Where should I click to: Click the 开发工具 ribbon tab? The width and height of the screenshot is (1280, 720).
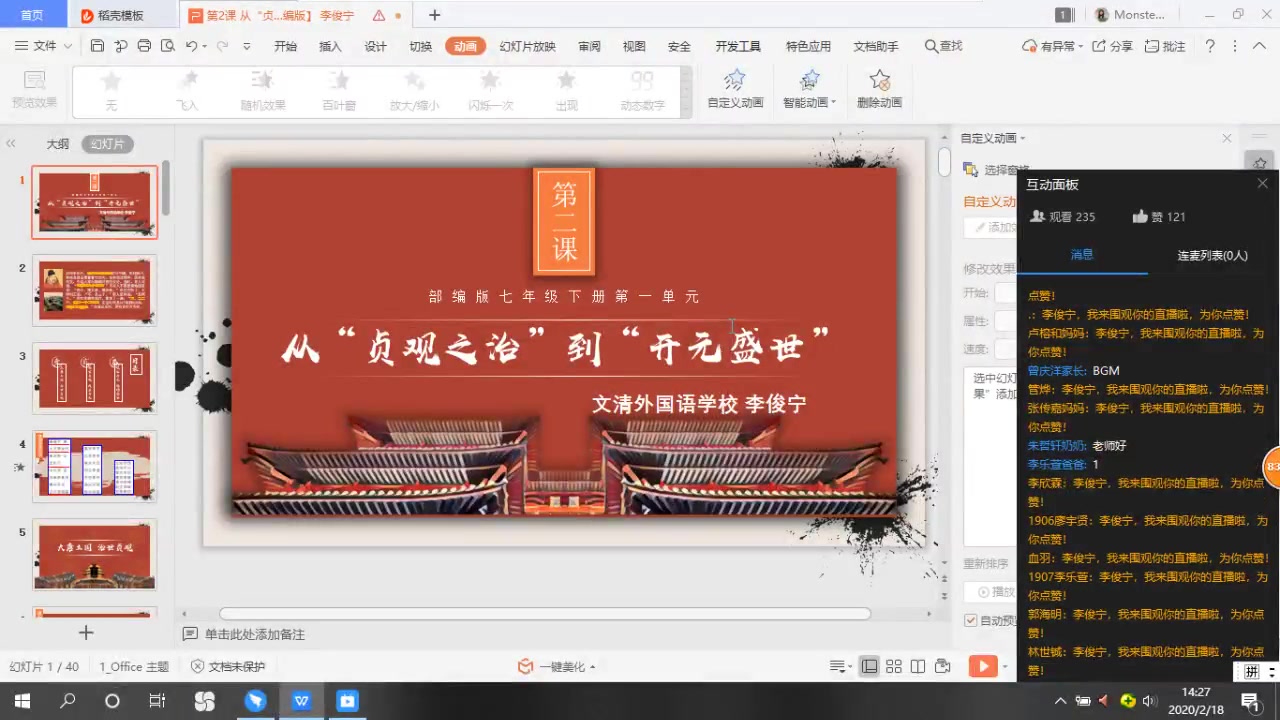pos(738,46)
